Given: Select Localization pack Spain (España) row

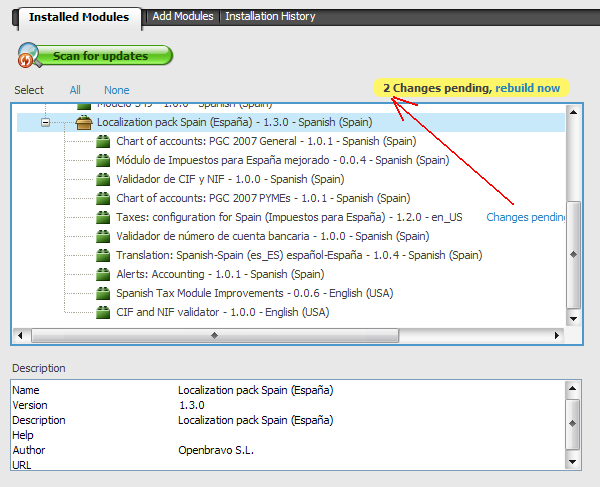Looking at the screenshot, I should click(x=291, y=122).
